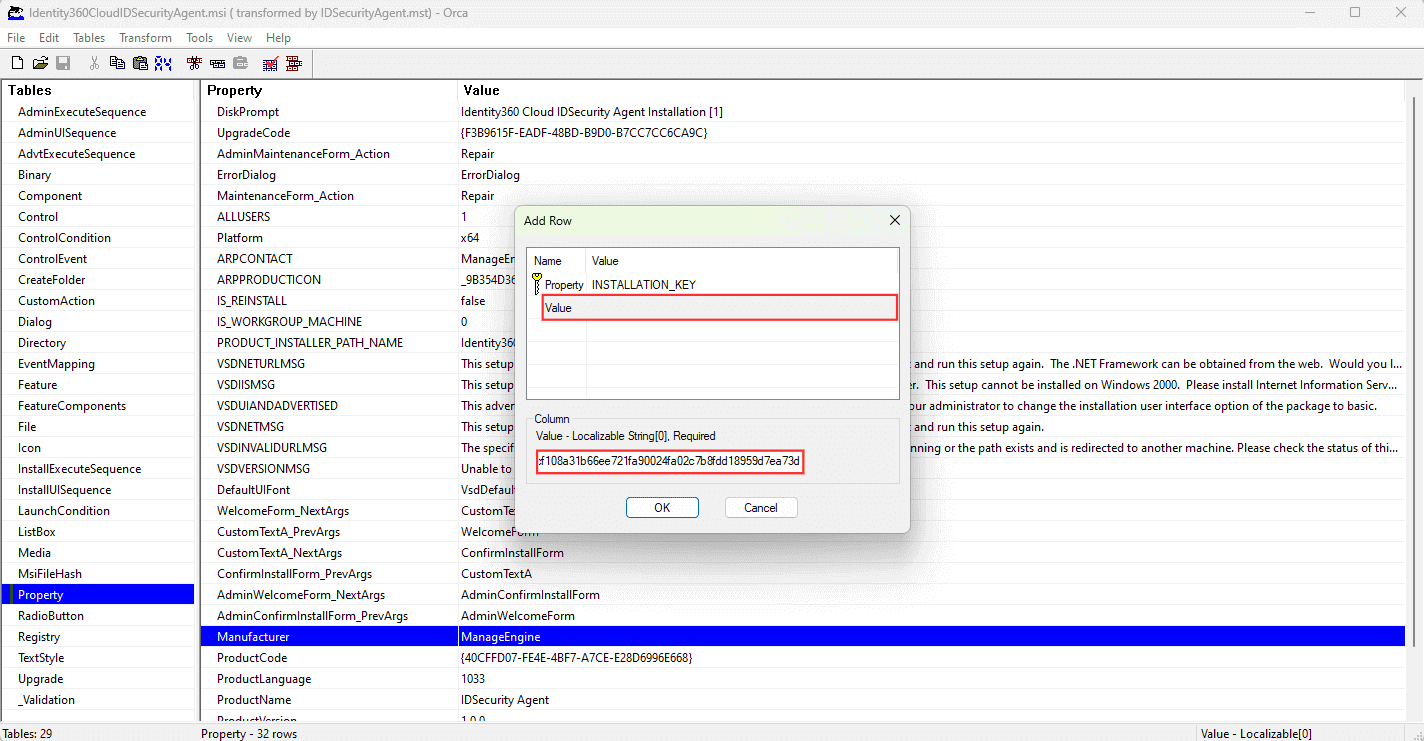The image size is (1424, 741).
Task: Click the ProductCode property cell
Action: pos(252,658)
